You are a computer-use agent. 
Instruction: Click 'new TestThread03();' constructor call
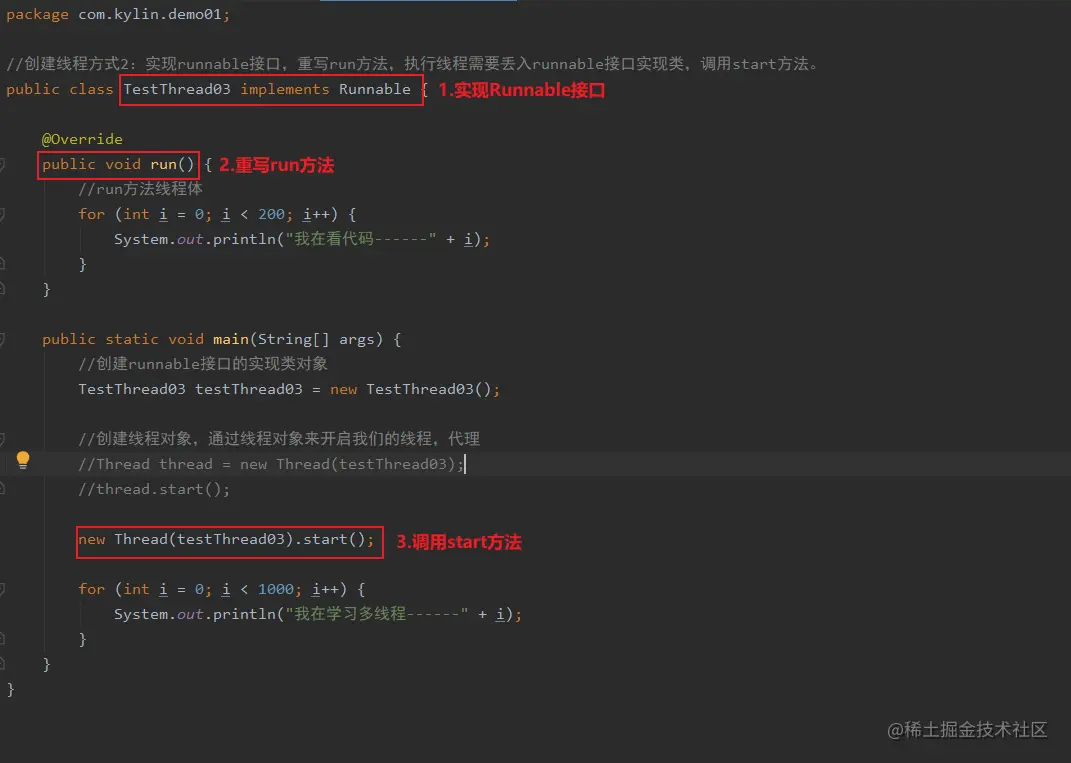[415, 389]
